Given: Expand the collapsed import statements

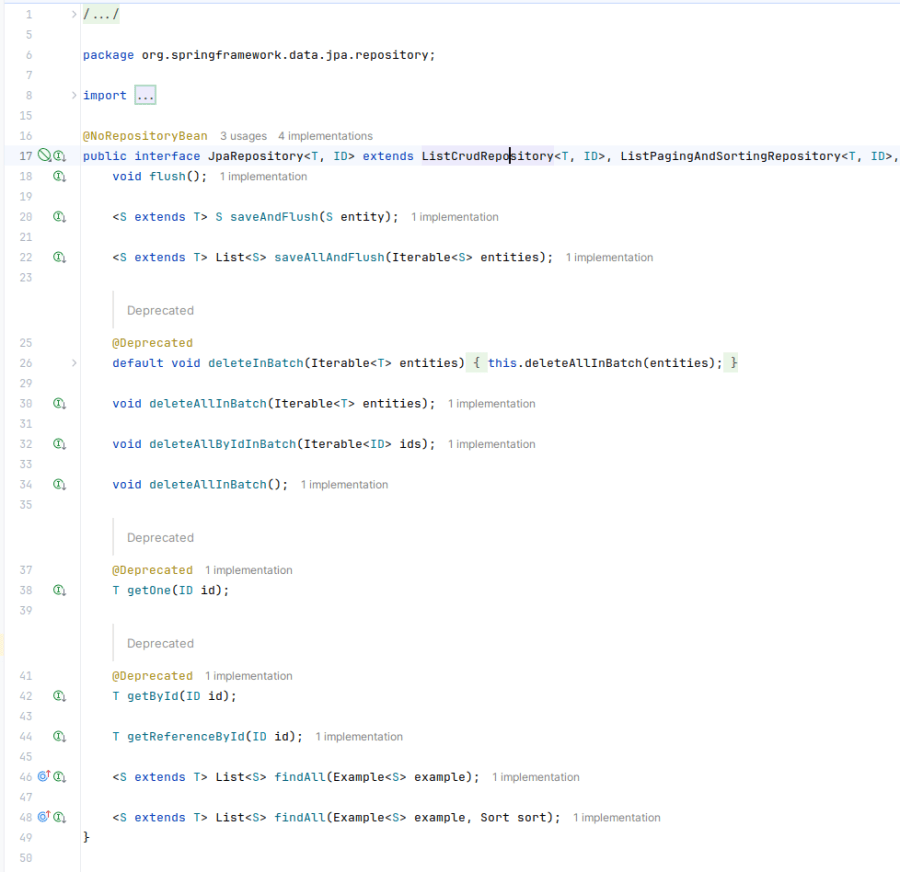Looking at the screenshot, I should [x=143, y=94].
